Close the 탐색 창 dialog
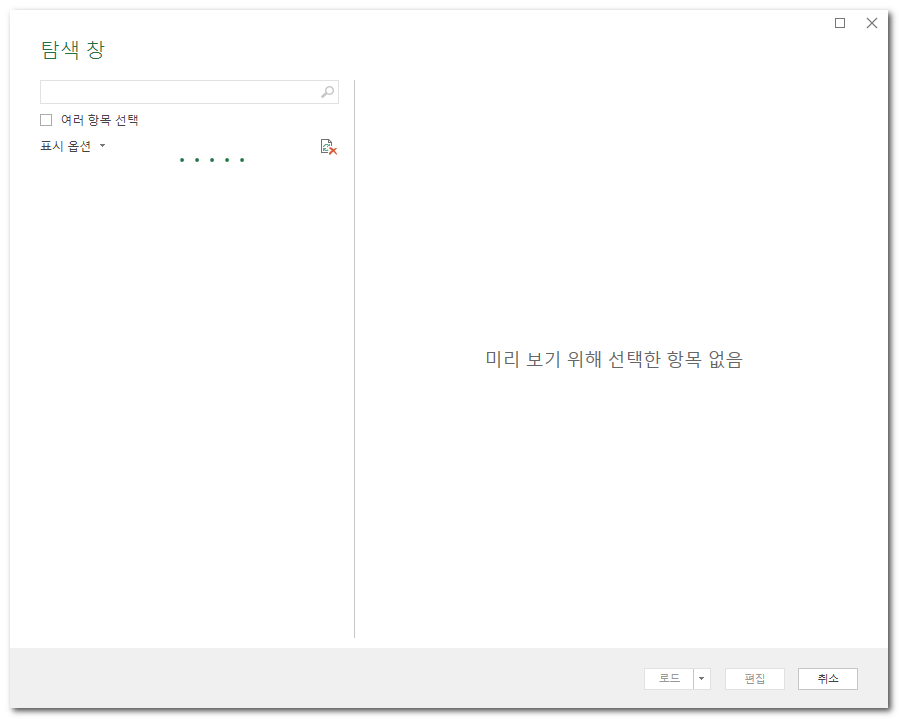This screenshot has width=899, height=719. tap(872, 23)
